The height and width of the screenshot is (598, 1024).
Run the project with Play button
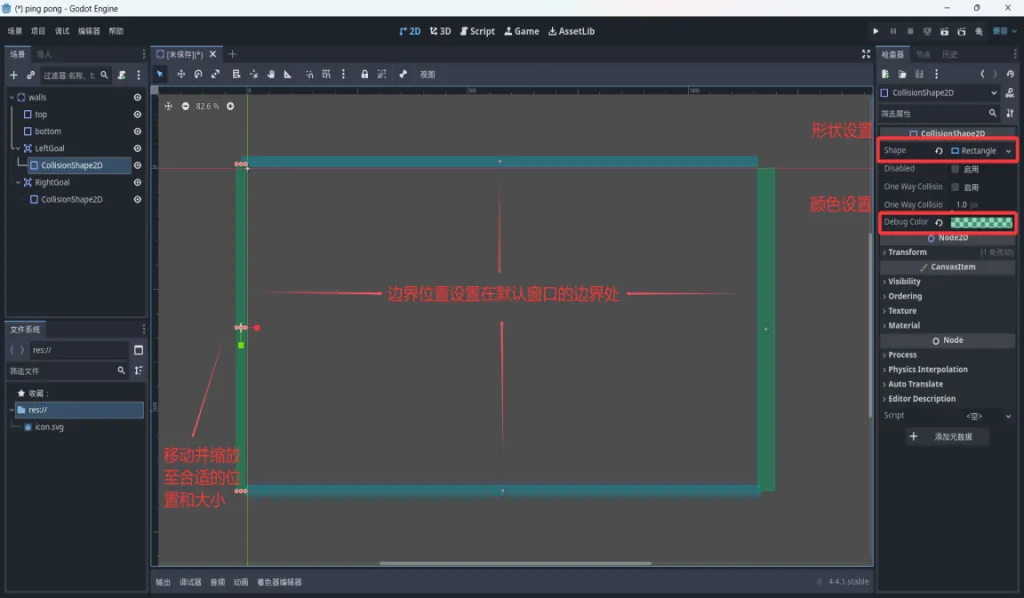coord(876,31)
